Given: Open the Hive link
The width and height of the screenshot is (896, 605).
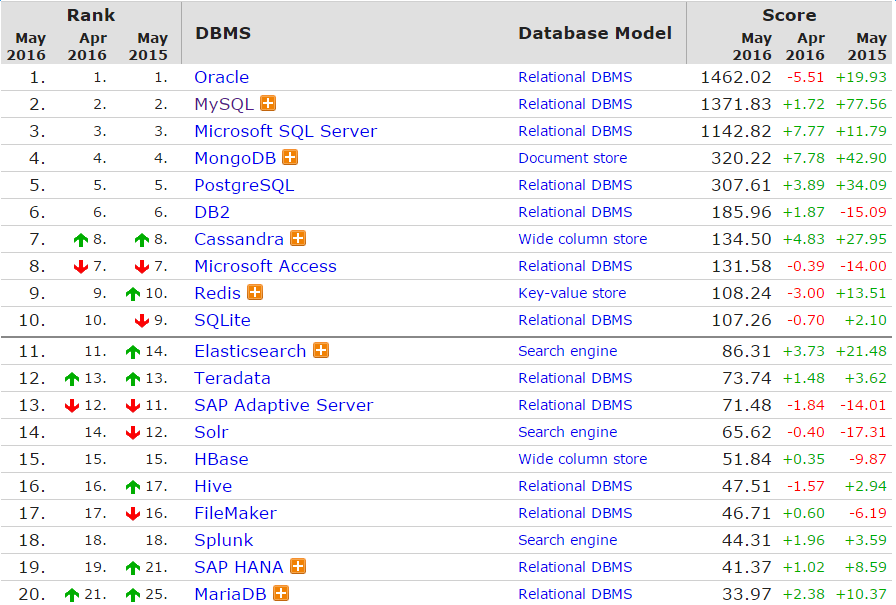Looking at the screenshot, I should pos(213,486).
